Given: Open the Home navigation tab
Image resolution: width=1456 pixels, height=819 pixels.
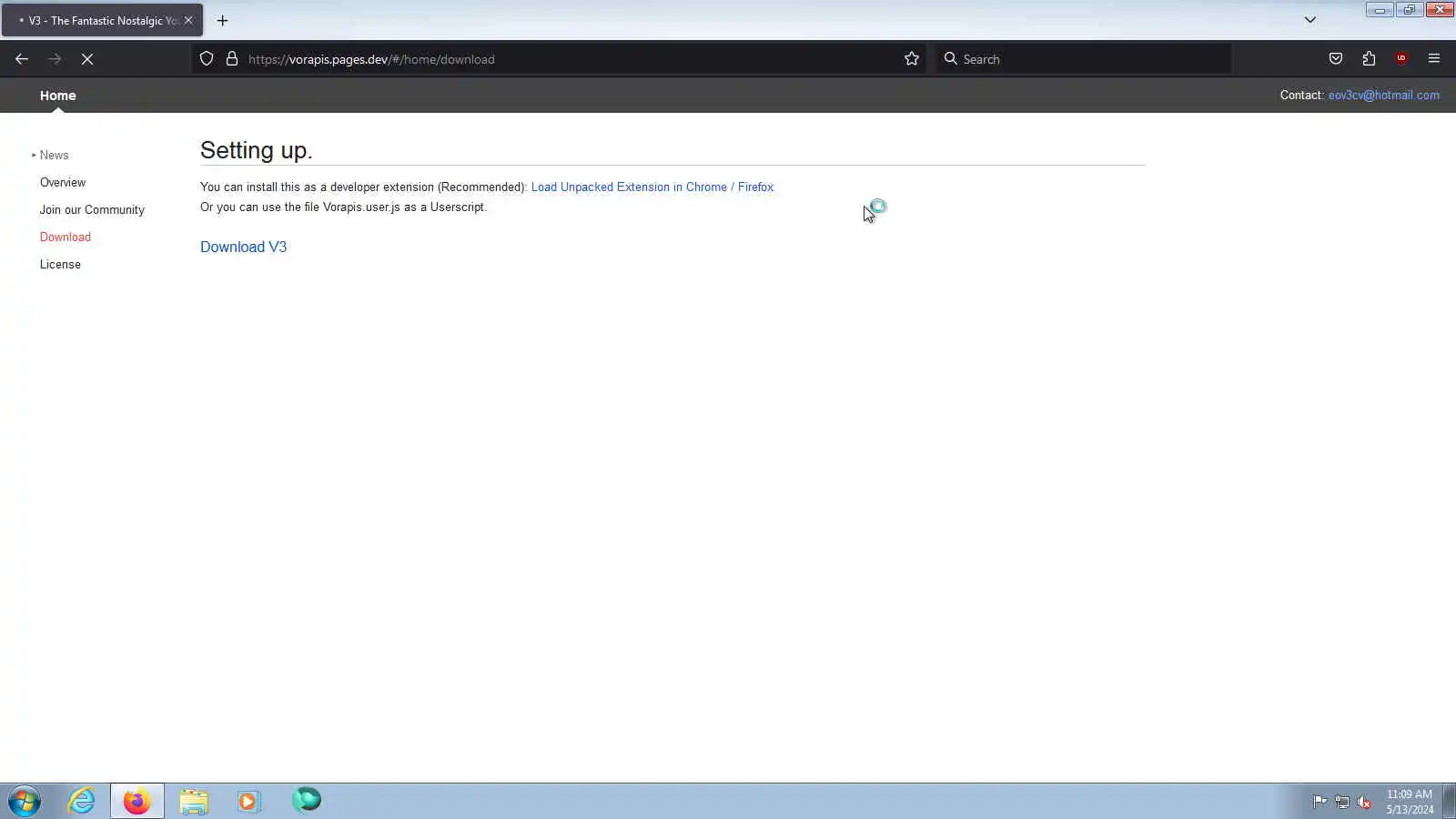Looking at the screenshot, I should (x=58, y=96).
